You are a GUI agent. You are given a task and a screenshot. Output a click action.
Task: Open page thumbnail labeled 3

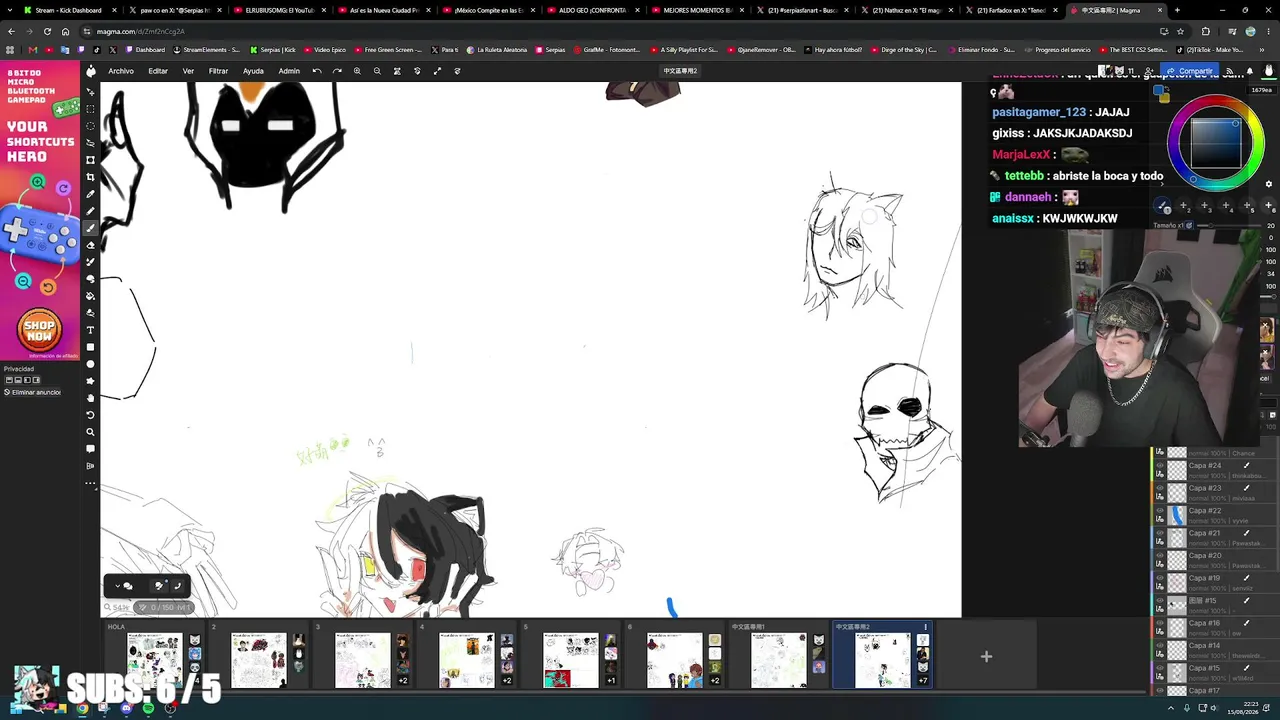tap(362, 659)
